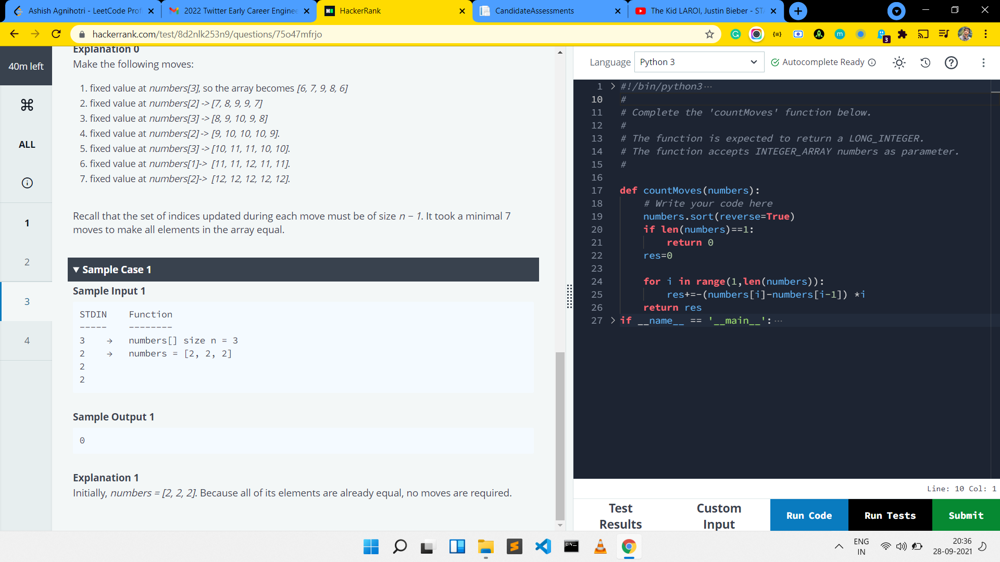Open Visual Studio Code from taskbar
This screenshot has width=1000, height=562.
tap(543, 547)
